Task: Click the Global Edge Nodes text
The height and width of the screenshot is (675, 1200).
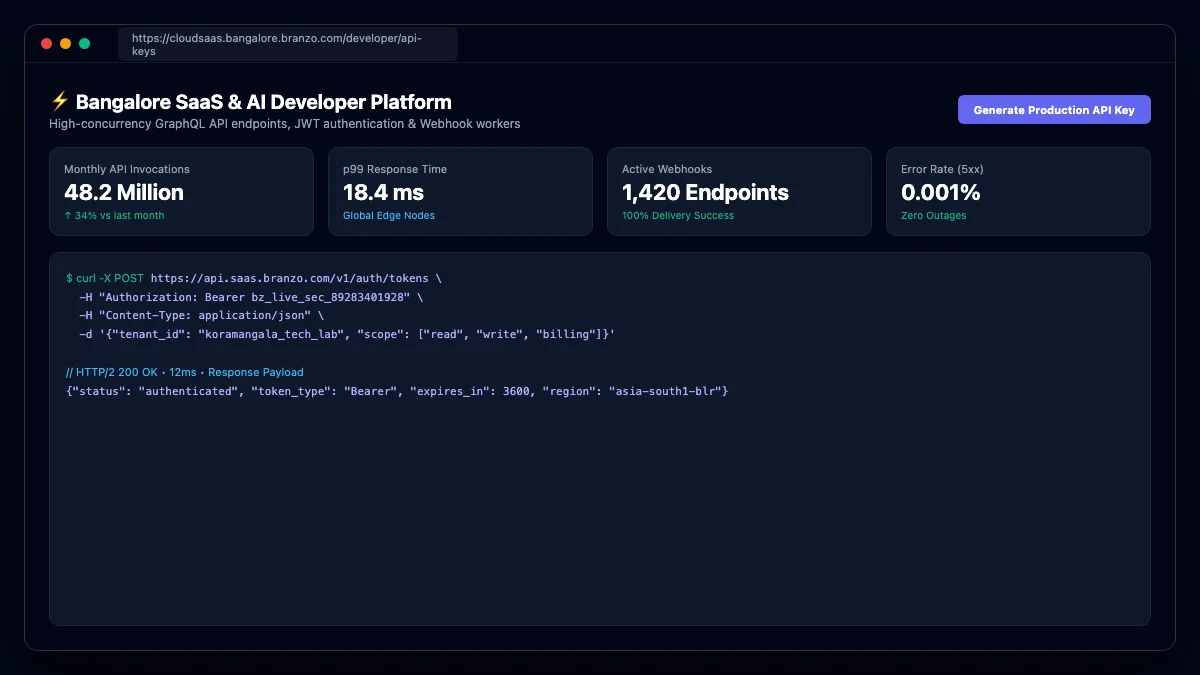Action: click(x=389, y=215)
